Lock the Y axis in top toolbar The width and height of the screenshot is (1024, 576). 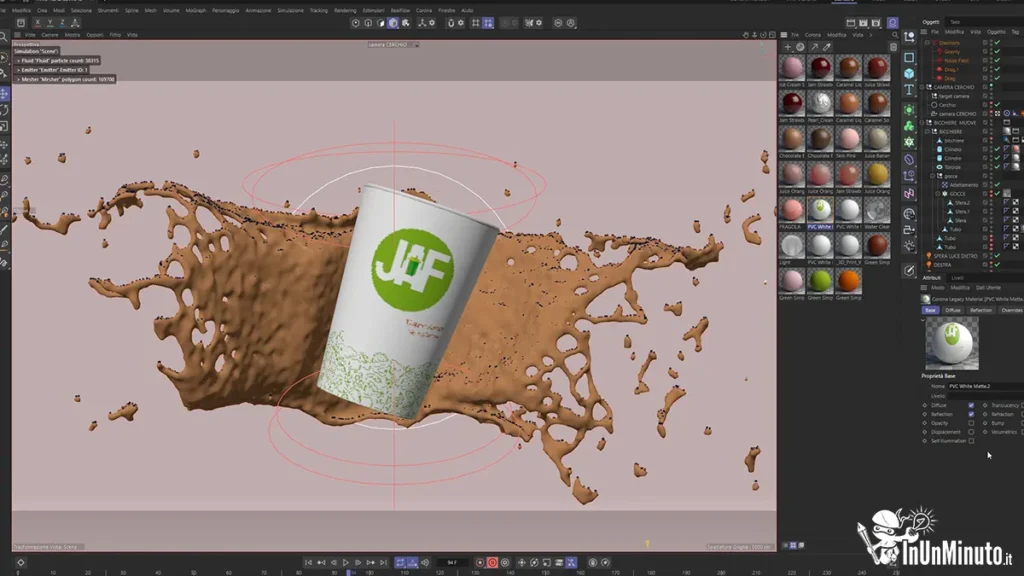pyautogui.click(x=50, y=23)
